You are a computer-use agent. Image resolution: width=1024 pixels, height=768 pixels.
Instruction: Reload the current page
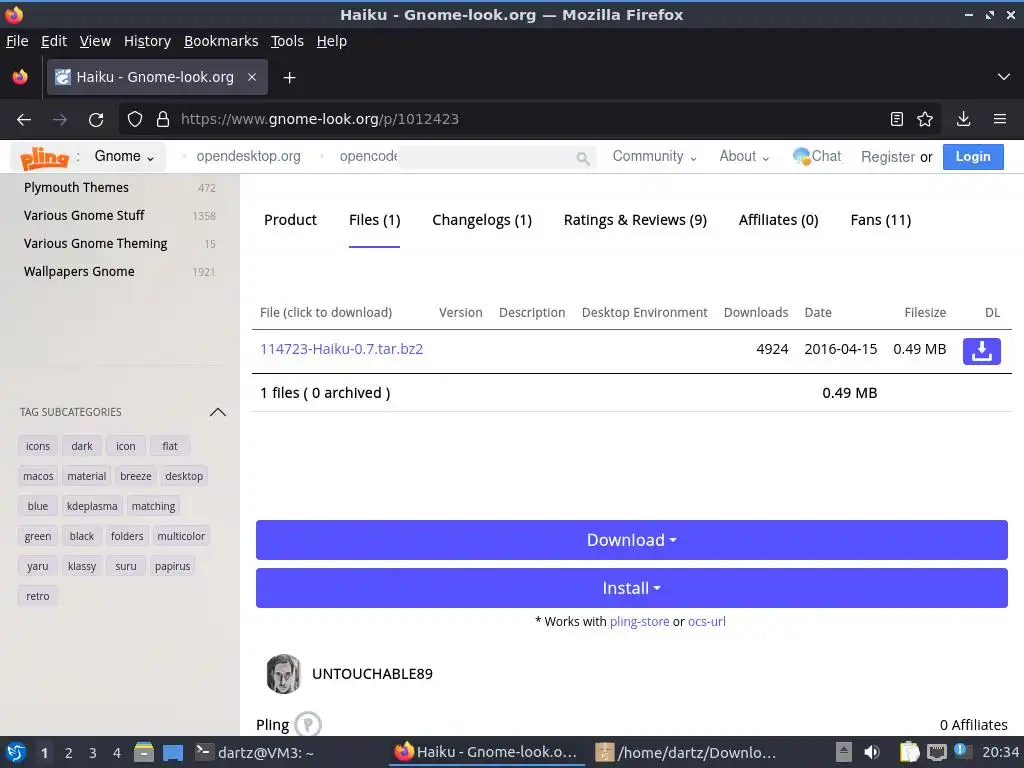coord(96,120)
